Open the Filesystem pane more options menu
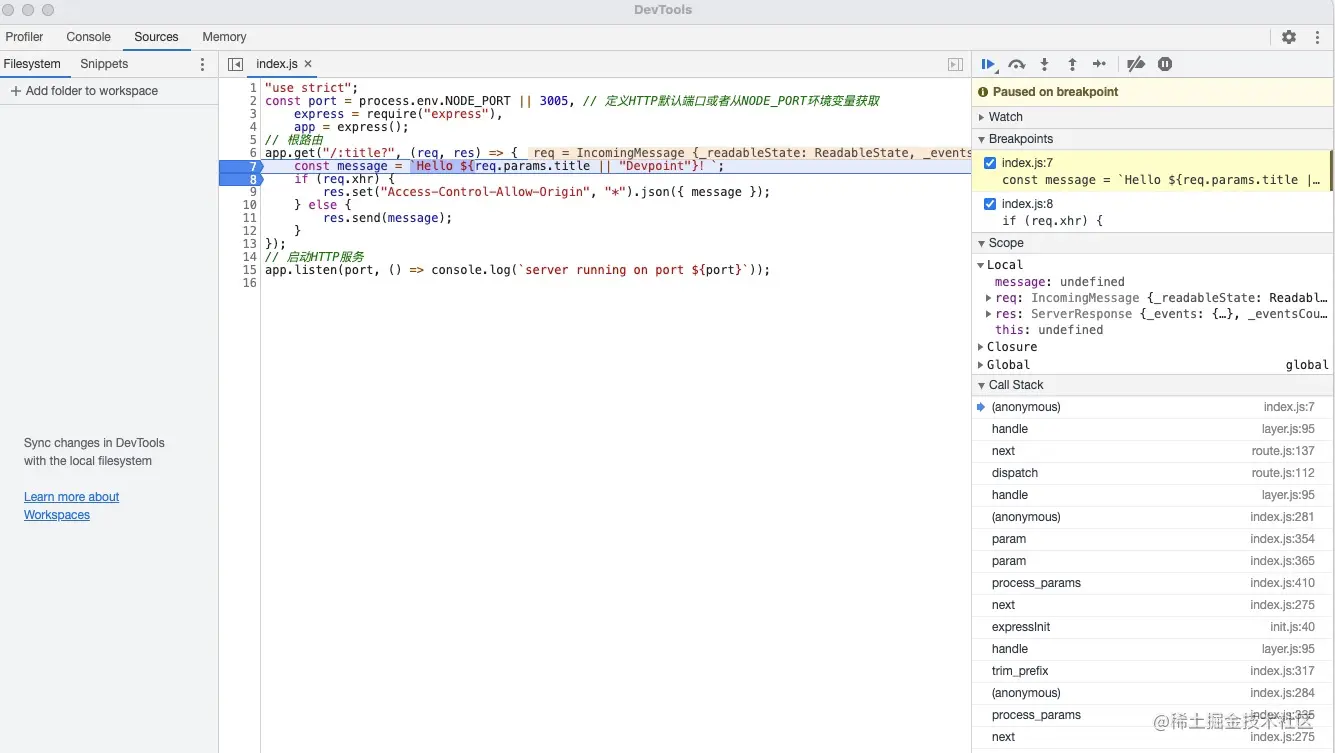The width and height of the screenshot is (1335, 753). 203,64
